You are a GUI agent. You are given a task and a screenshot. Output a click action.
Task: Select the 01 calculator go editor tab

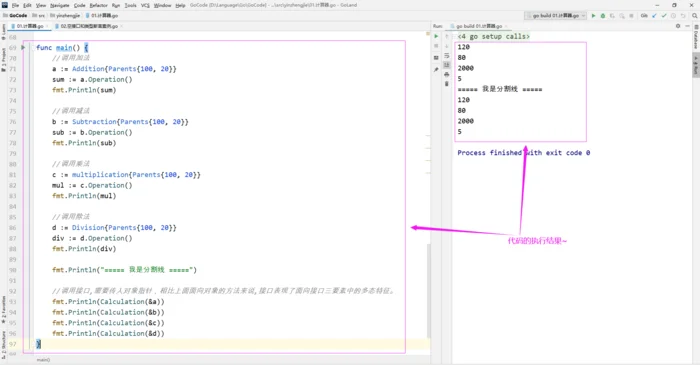click(29, 26)
